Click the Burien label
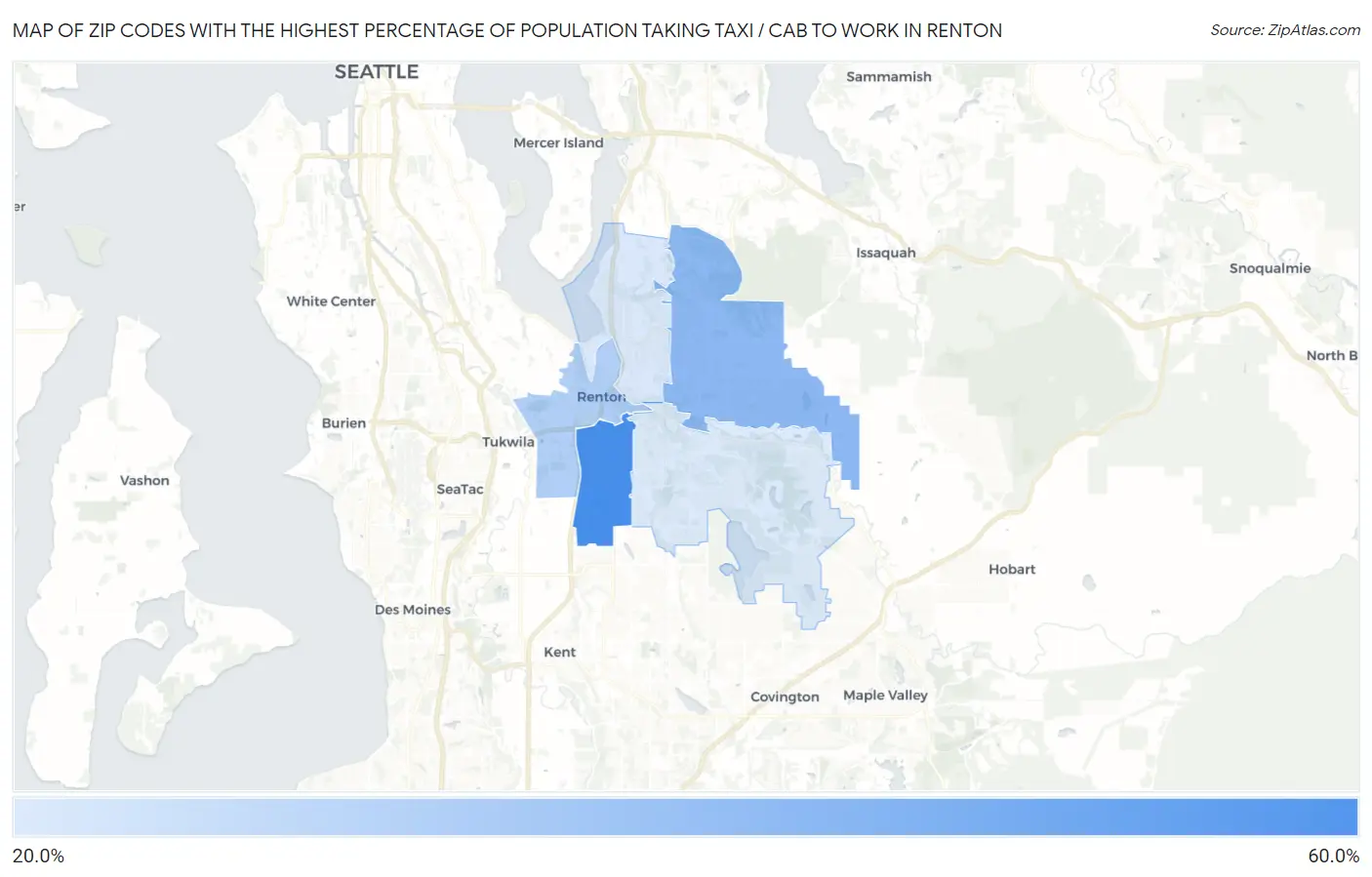The width and height of the screenshot is (1372, 877). click(343, 423)
